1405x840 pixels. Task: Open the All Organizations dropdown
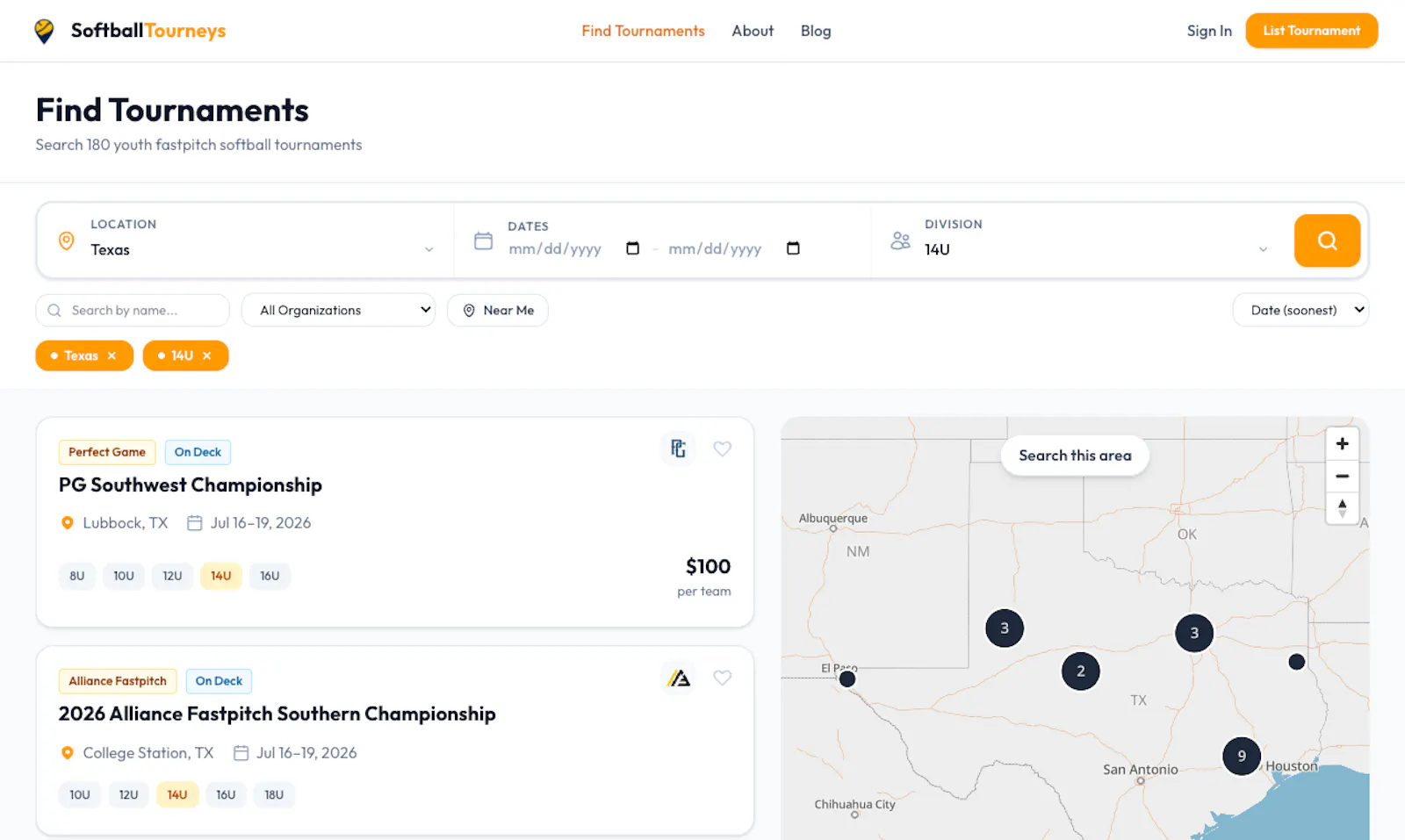tap(338, 310)
